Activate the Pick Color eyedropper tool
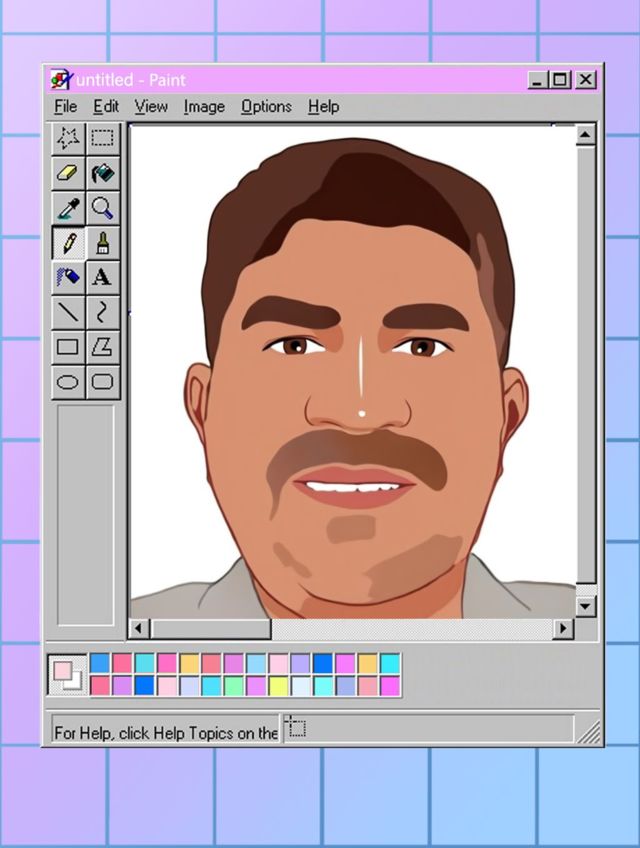640x848 pixels. click(68, 208)
